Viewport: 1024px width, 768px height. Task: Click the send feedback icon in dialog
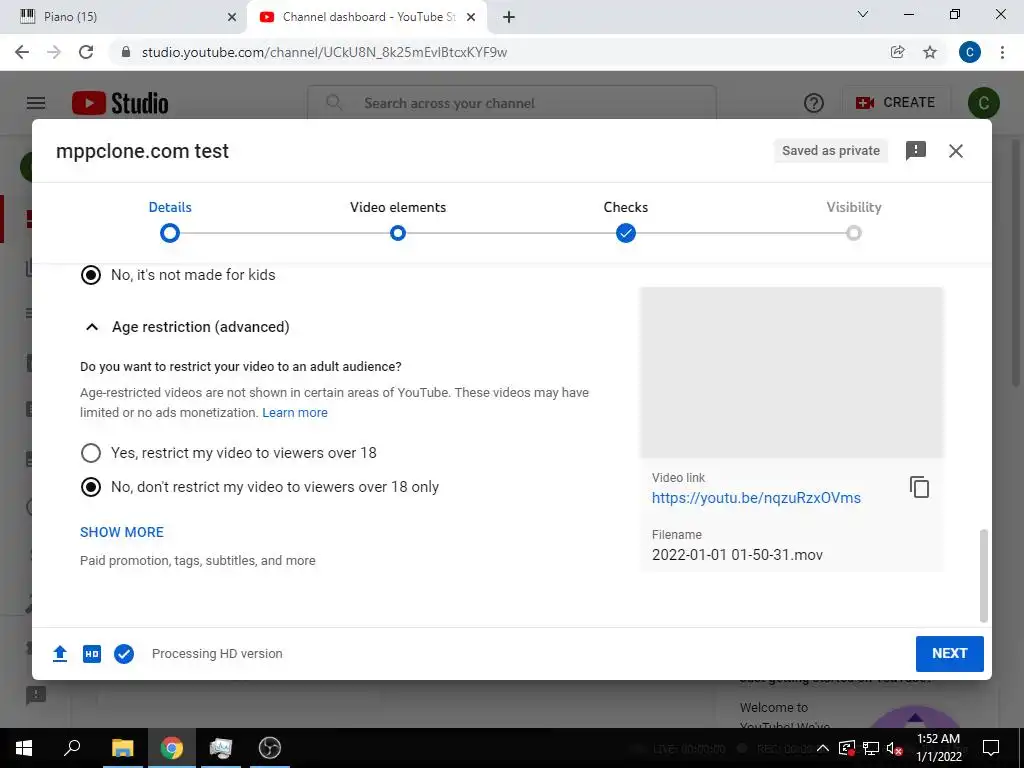(916, 151)
